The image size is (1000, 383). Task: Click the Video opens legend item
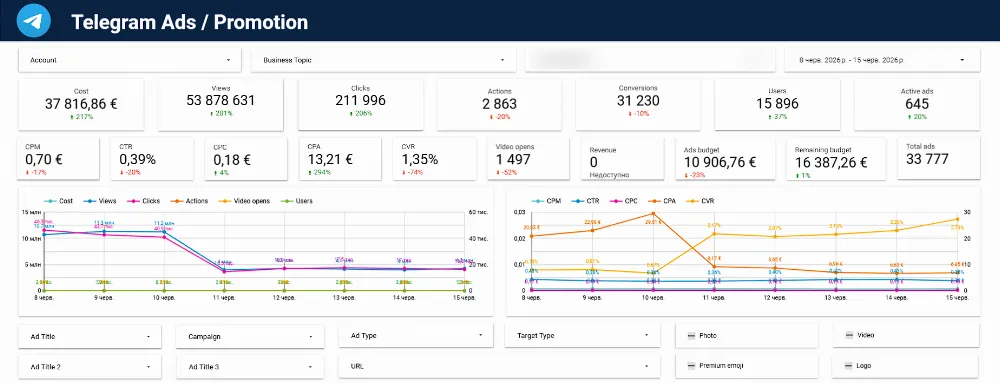pos(244,201)
